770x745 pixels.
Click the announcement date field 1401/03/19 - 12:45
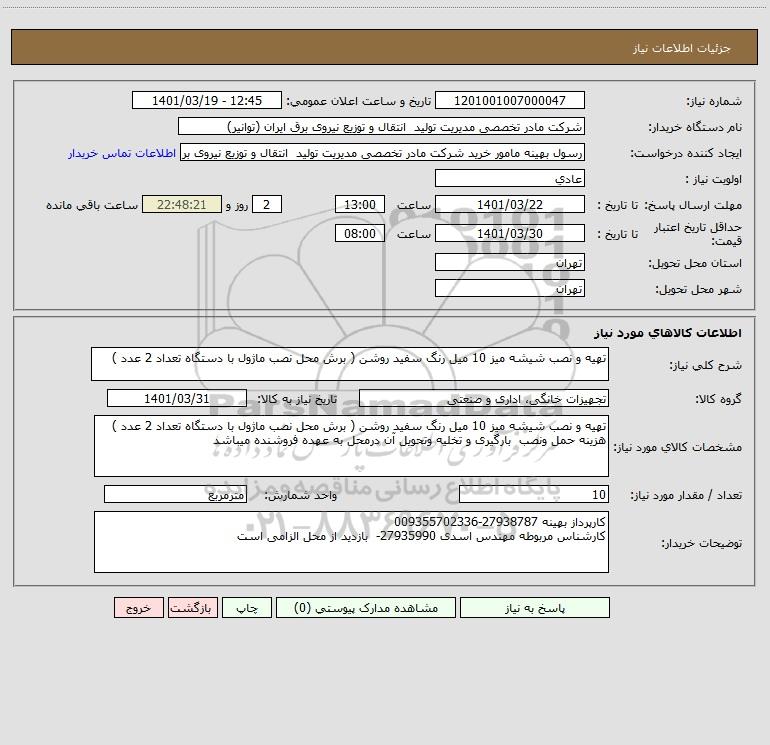(x=207, y=100)
